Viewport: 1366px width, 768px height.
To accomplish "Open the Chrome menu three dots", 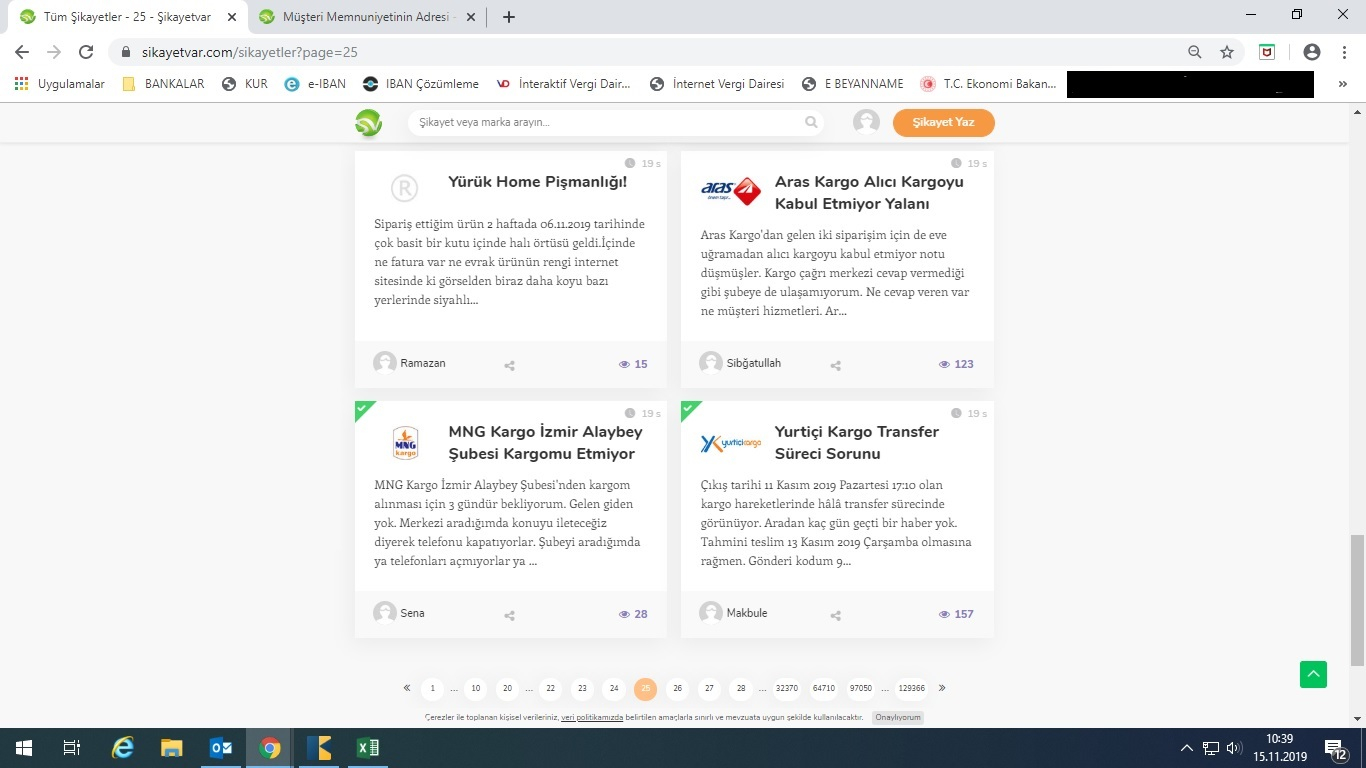I will coord(1343,52).
